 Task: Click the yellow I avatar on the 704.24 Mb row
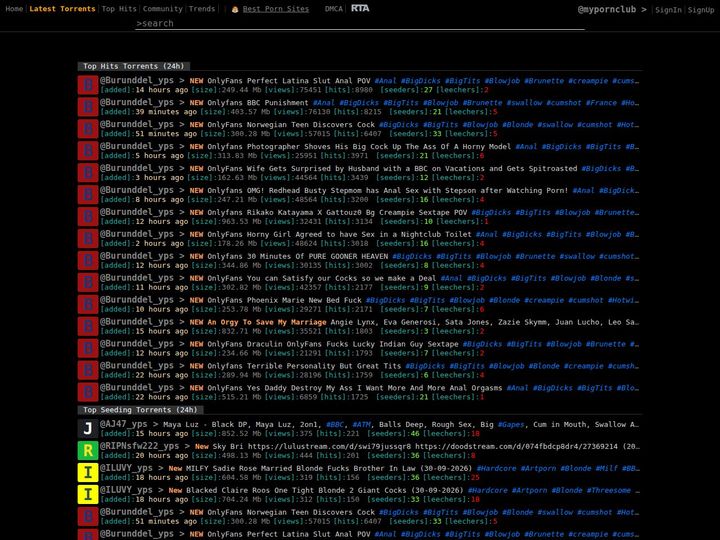(x=88, y=495)
